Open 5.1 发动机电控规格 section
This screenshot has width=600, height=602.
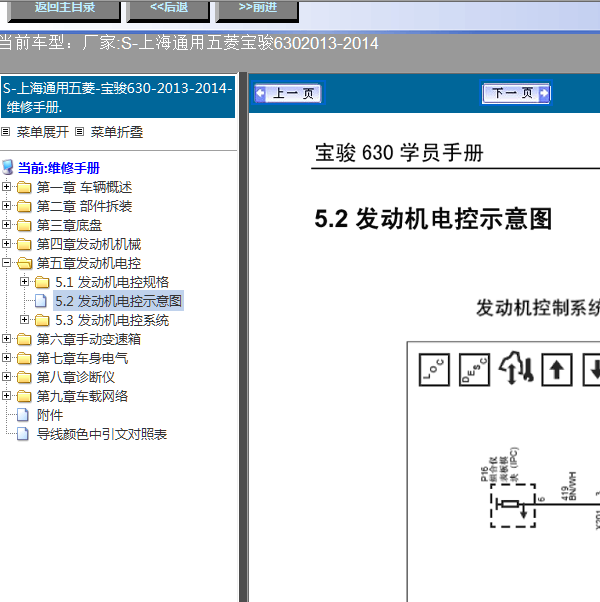(x=112, y=282)
